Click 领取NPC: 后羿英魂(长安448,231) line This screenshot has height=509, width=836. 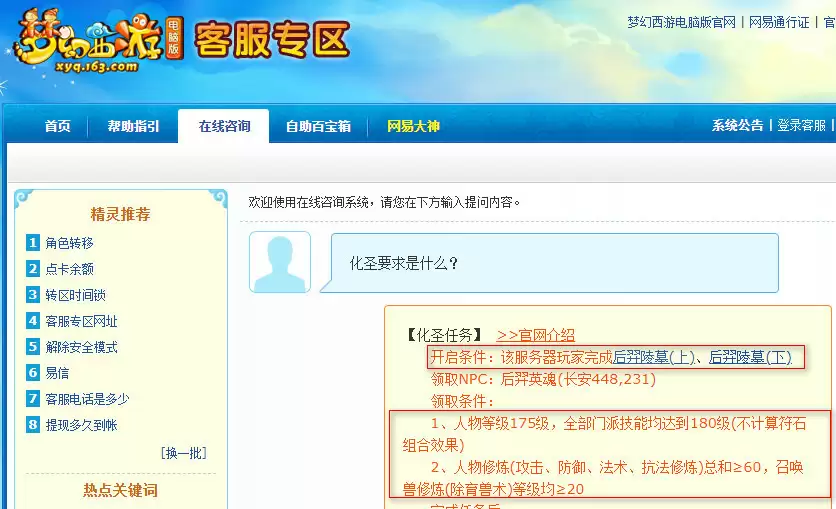pyautogui.click(x=543, y=379)
